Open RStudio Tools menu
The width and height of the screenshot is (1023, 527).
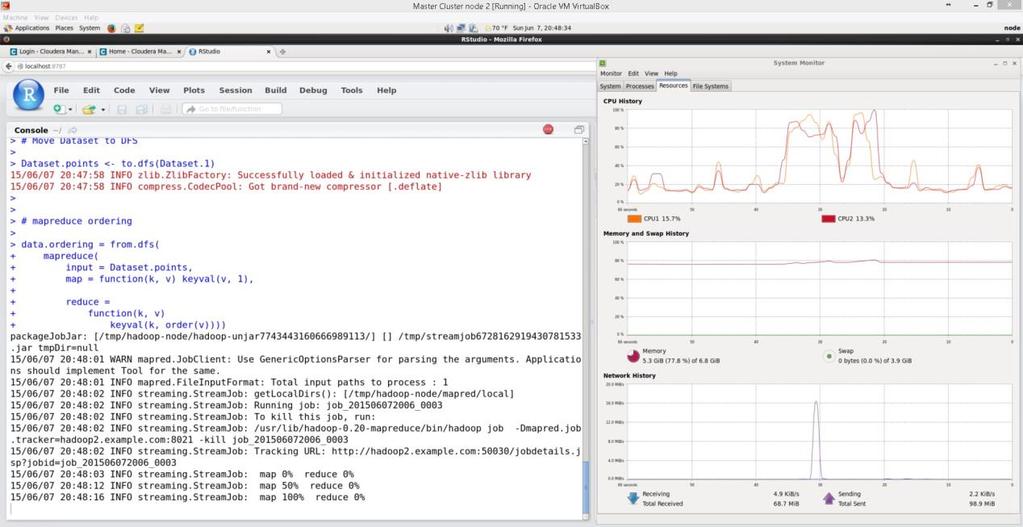[x=352, y=91]
